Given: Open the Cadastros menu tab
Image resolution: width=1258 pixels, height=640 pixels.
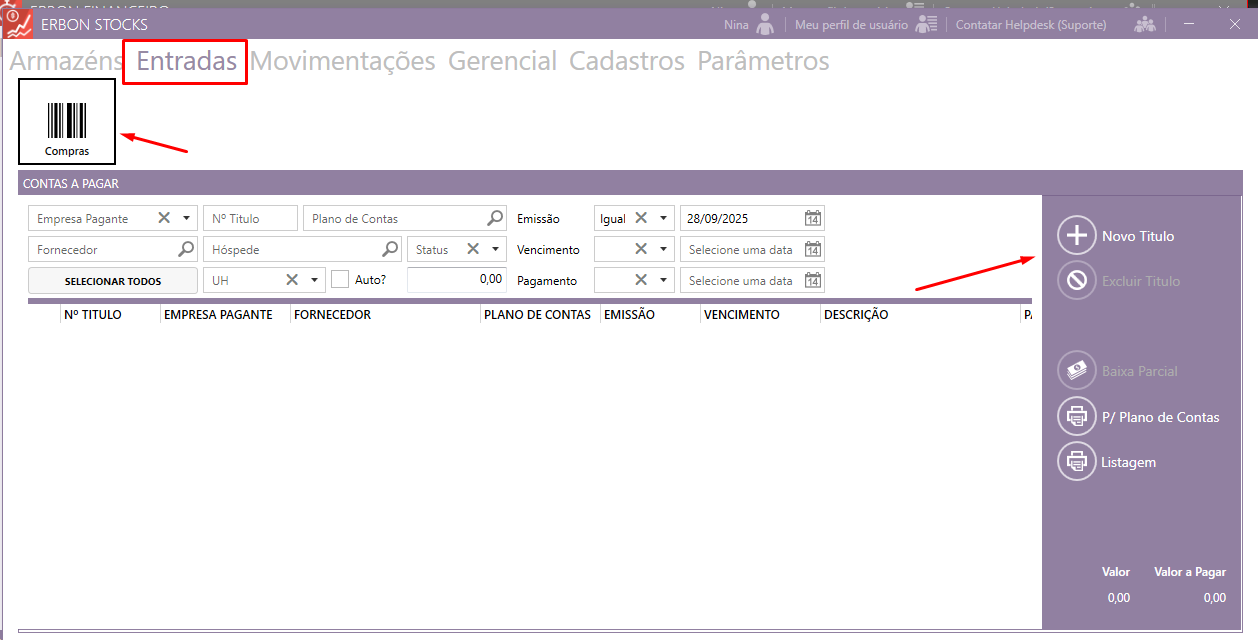Looking at the screenshot, I should point(626,61).
